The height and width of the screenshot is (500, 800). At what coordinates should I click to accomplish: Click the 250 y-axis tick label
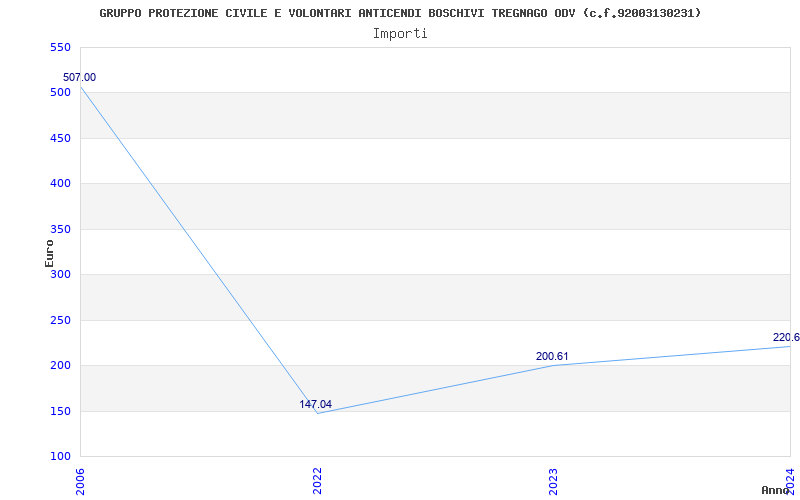coord(60,320)
